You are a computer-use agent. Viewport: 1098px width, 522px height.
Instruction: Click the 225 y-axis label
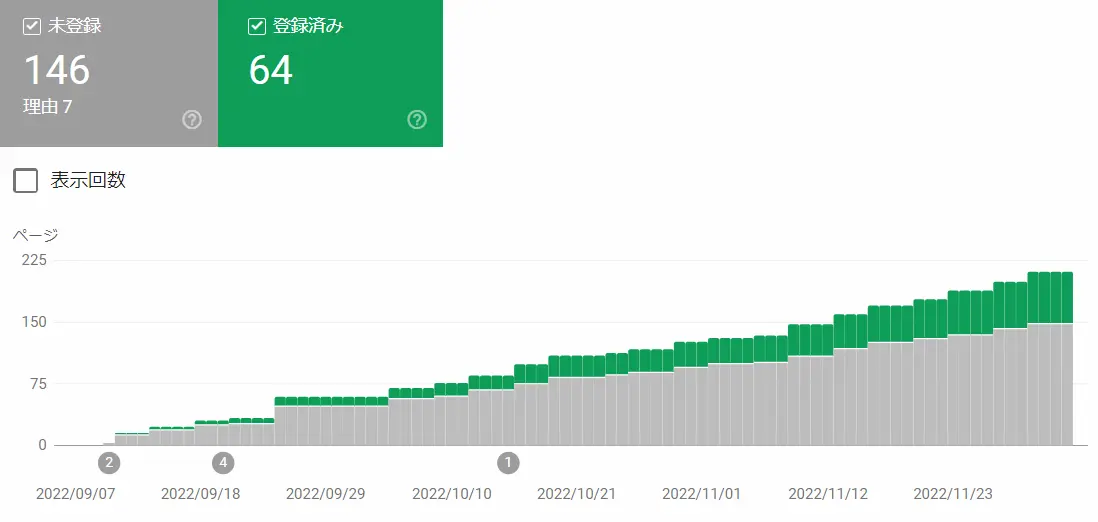click(x=35, y=260)
